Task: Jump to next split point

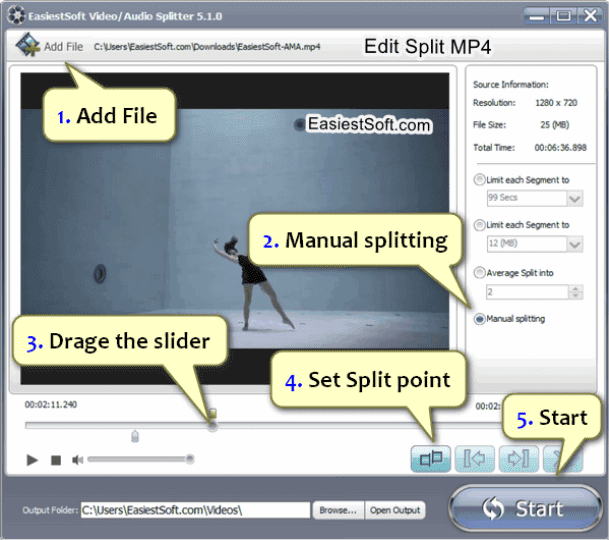Action: (x=519, y=459)
